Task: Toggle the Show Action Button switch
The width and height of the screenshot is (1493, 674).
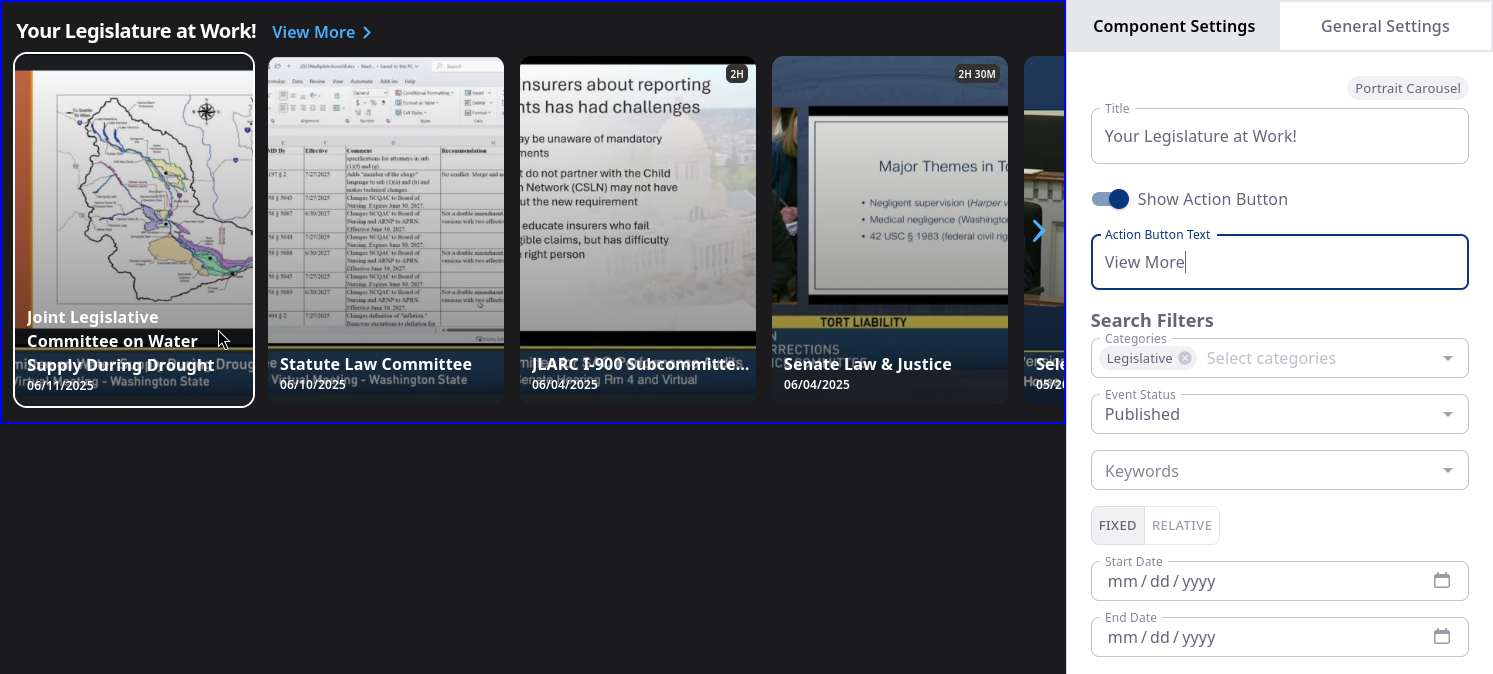Action: (1110, 199)
